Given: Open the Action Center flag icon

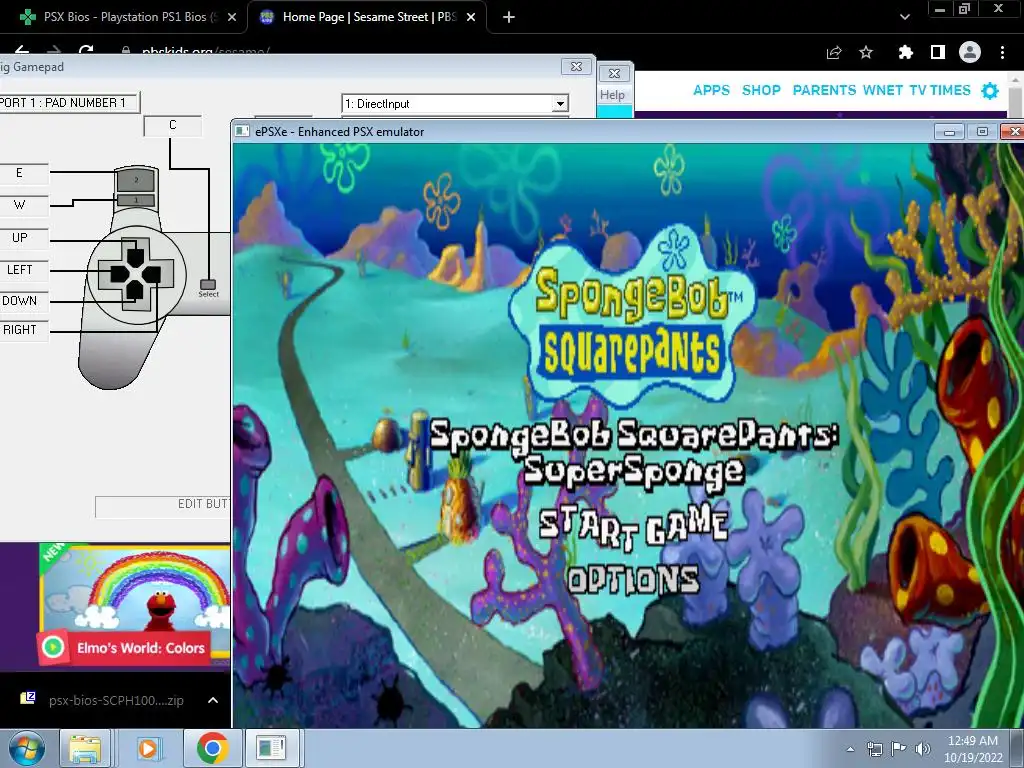Looking at the screenshot, I should (899, 749).
